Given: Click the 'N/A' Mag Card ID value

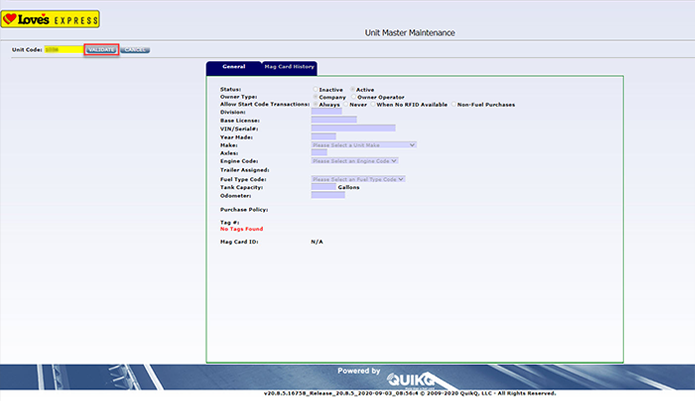Looking at the screenshot, I should click(x=317, y=242).
